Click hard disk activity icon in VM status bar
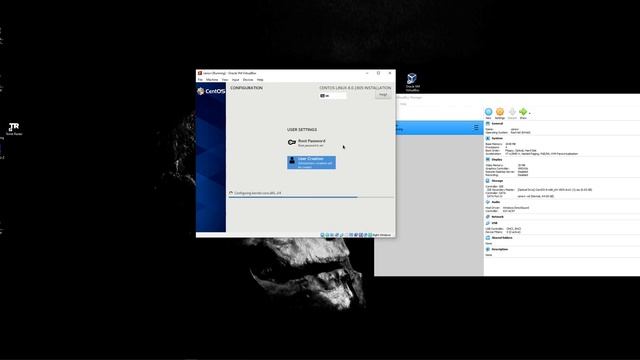Image resolution: width=640 pixels, height=360 pixels. tap(322, 235)
